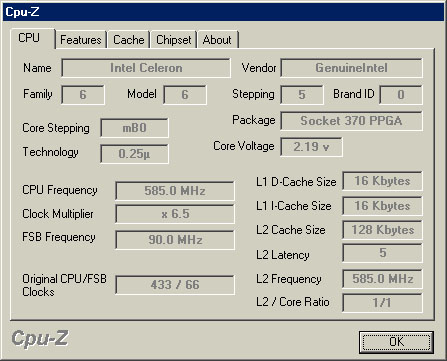The height and width of the screenshot is (361, 447).
Task: Click the "L2 / Core Ratio" label
Action: click(293, 302)
